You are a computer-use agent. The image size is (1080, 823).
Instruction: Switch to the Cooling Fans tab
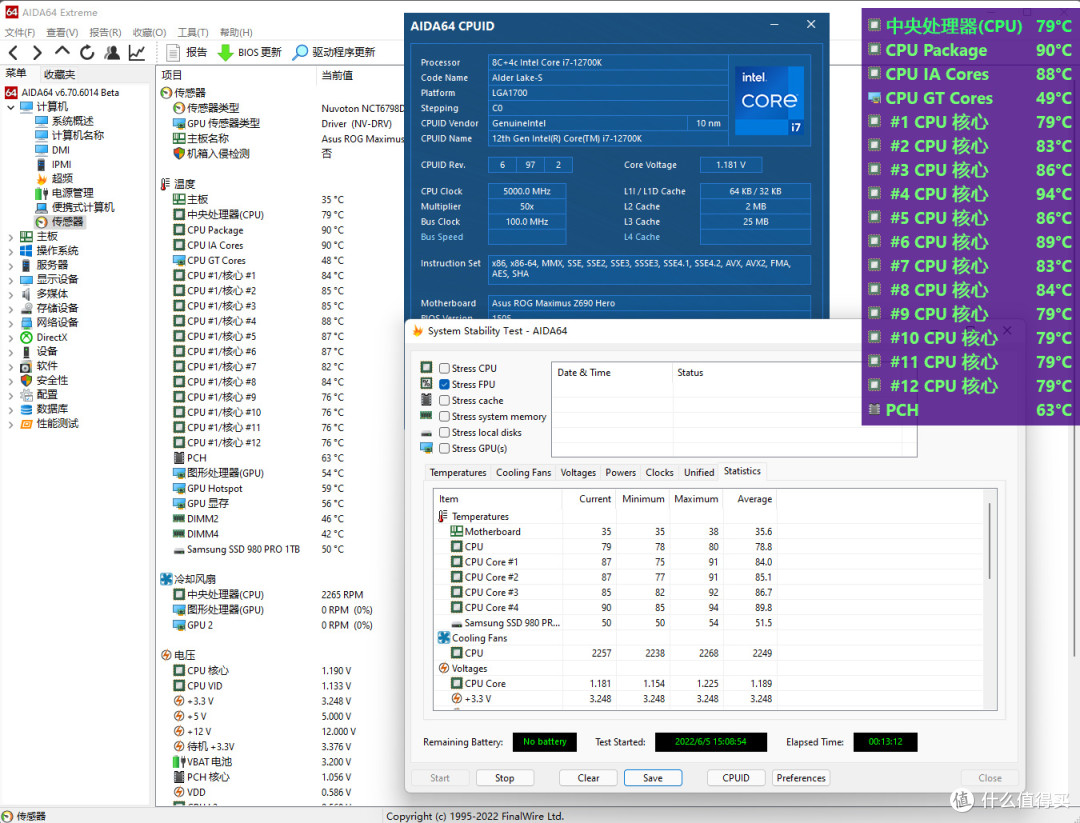[523, 472]
